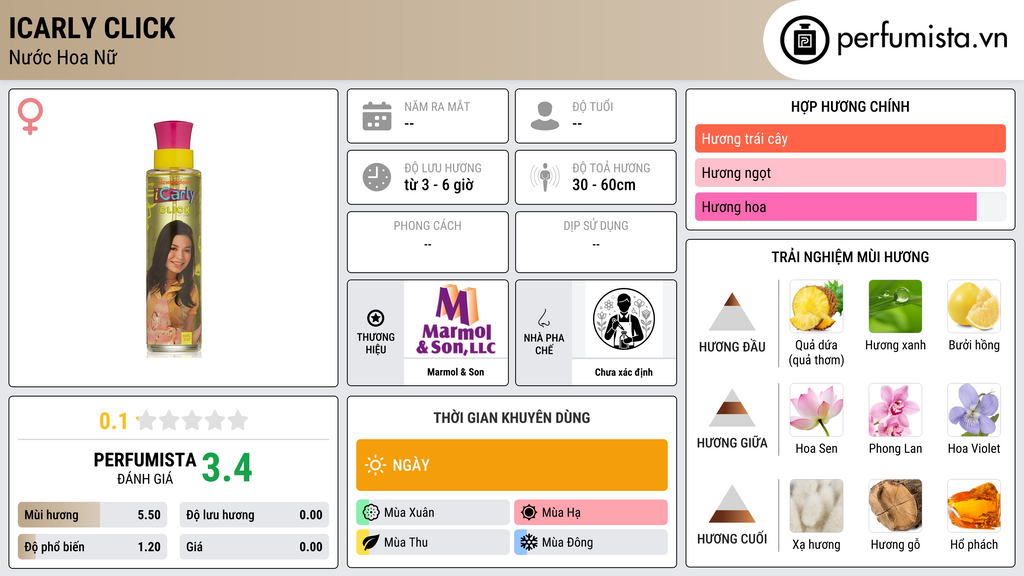1024x576 pixels.
Task: Click the calendar icon beside Năm ra mắt
Action: (377, 116)
